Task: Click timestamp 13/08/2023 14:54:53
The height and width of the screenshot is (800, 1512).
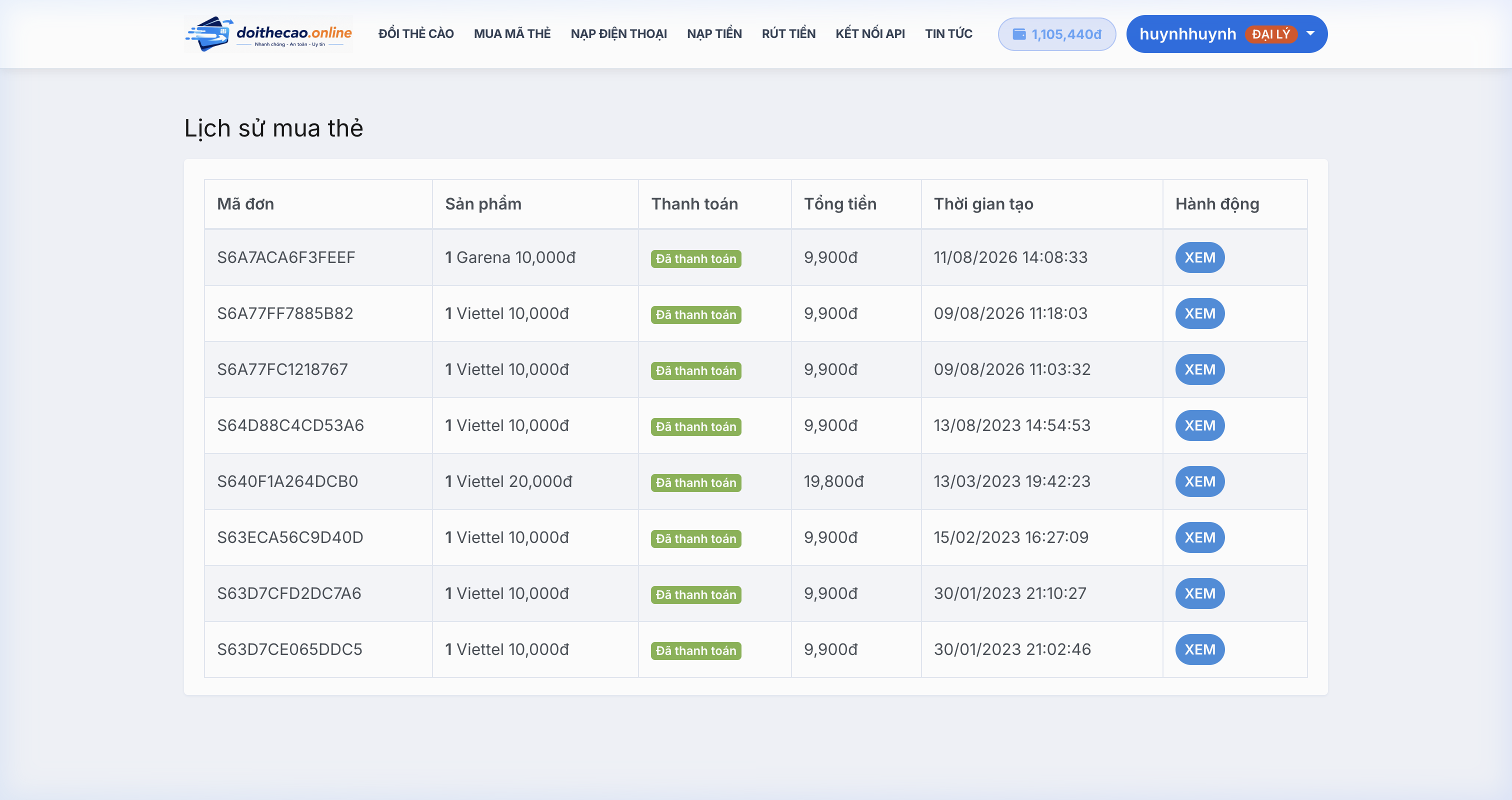Action: (x=1012, y=425)
